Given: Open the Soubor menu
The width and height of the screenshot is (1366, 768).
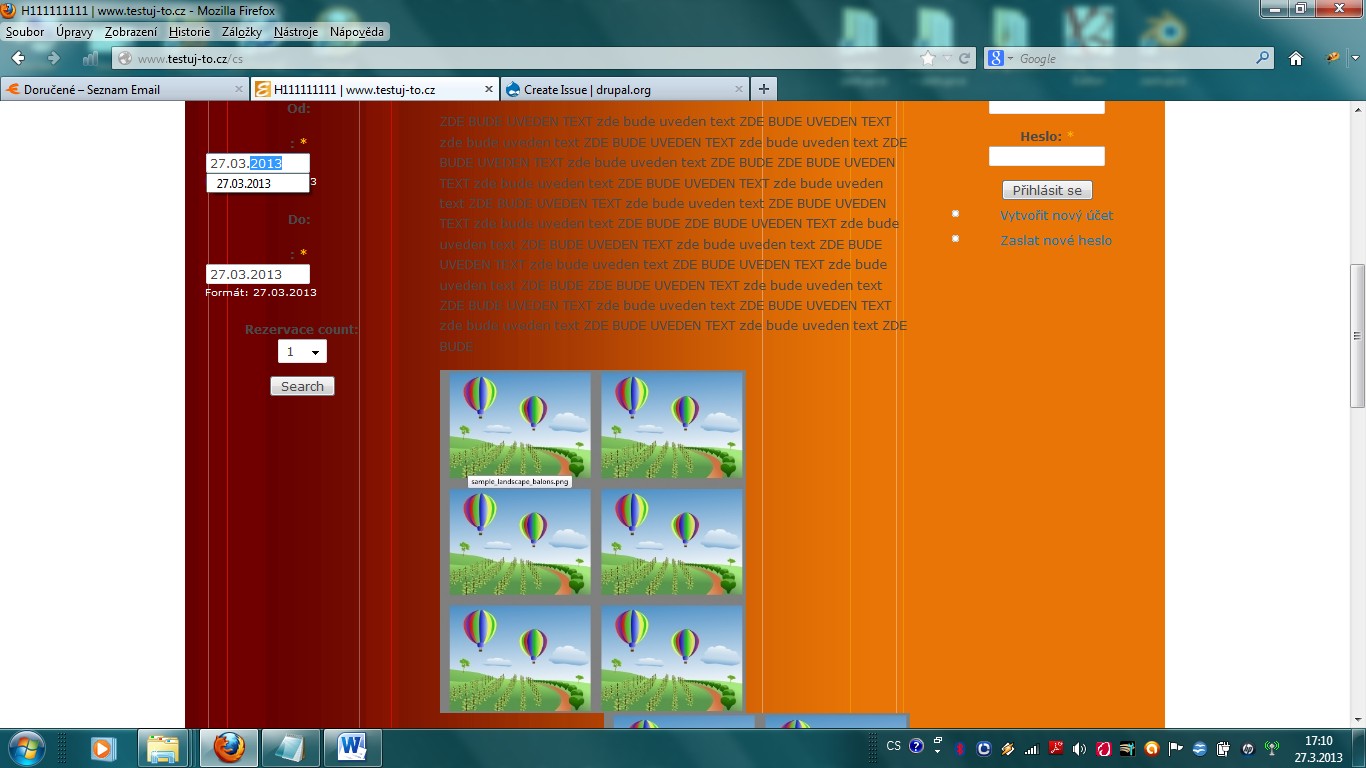Looking at the screenshot, I should pyautogui.click(x=25, y=32).
